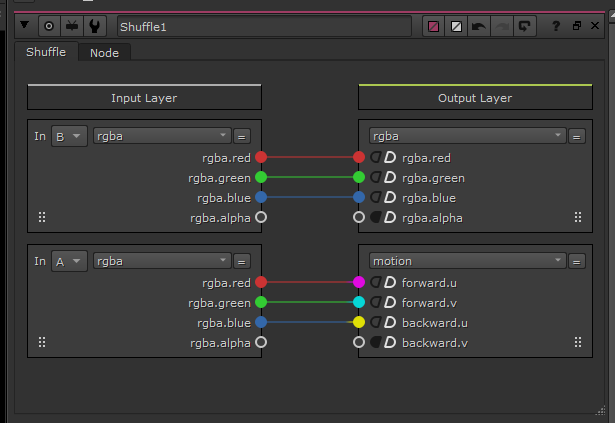Open the motion output layer dropdown
Image resolution: width=615 pixels, height=423 pixels.
click(x=466, y=261)
